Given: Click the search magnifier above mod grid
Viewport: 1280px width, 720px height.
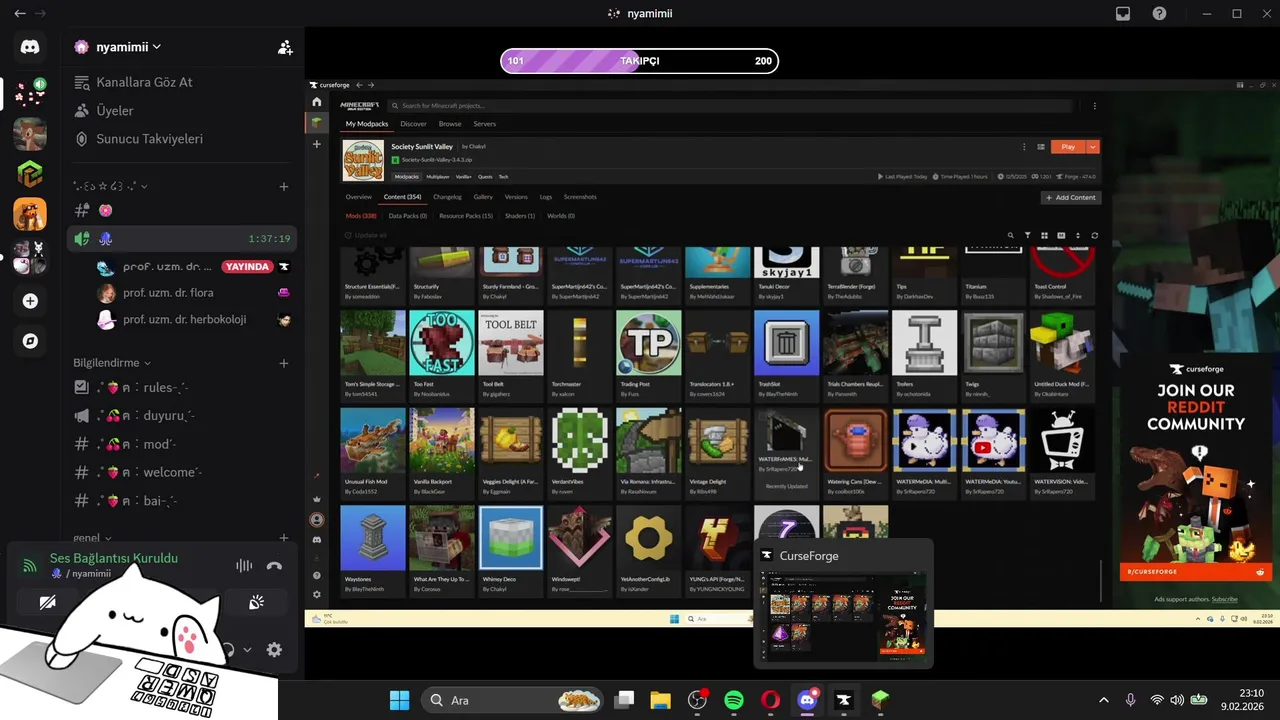Looking at the screenshot, I should (x=1010, y=236).
